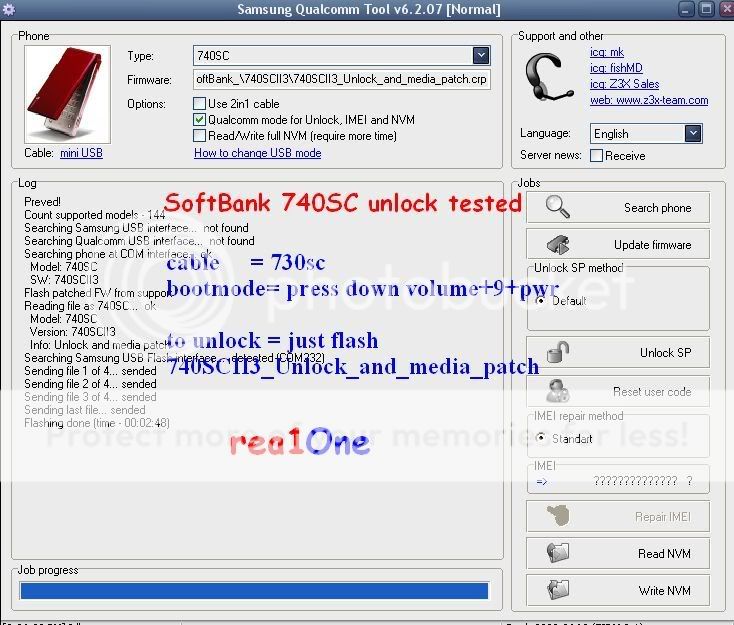Select the Standart IMEI repair method
The width and height of the screenshot is (734, 625).
click(542, 438)
